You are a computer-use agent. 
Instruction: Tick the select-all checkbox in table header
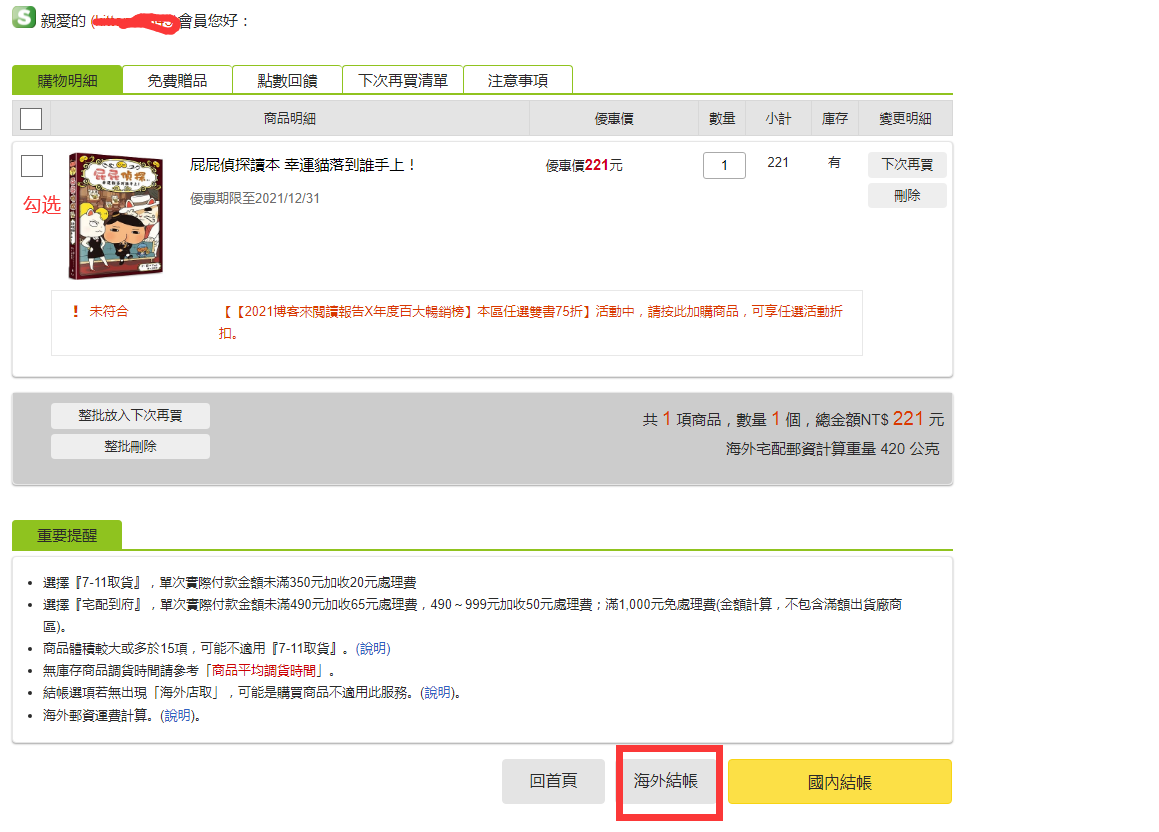click(31, 119)
